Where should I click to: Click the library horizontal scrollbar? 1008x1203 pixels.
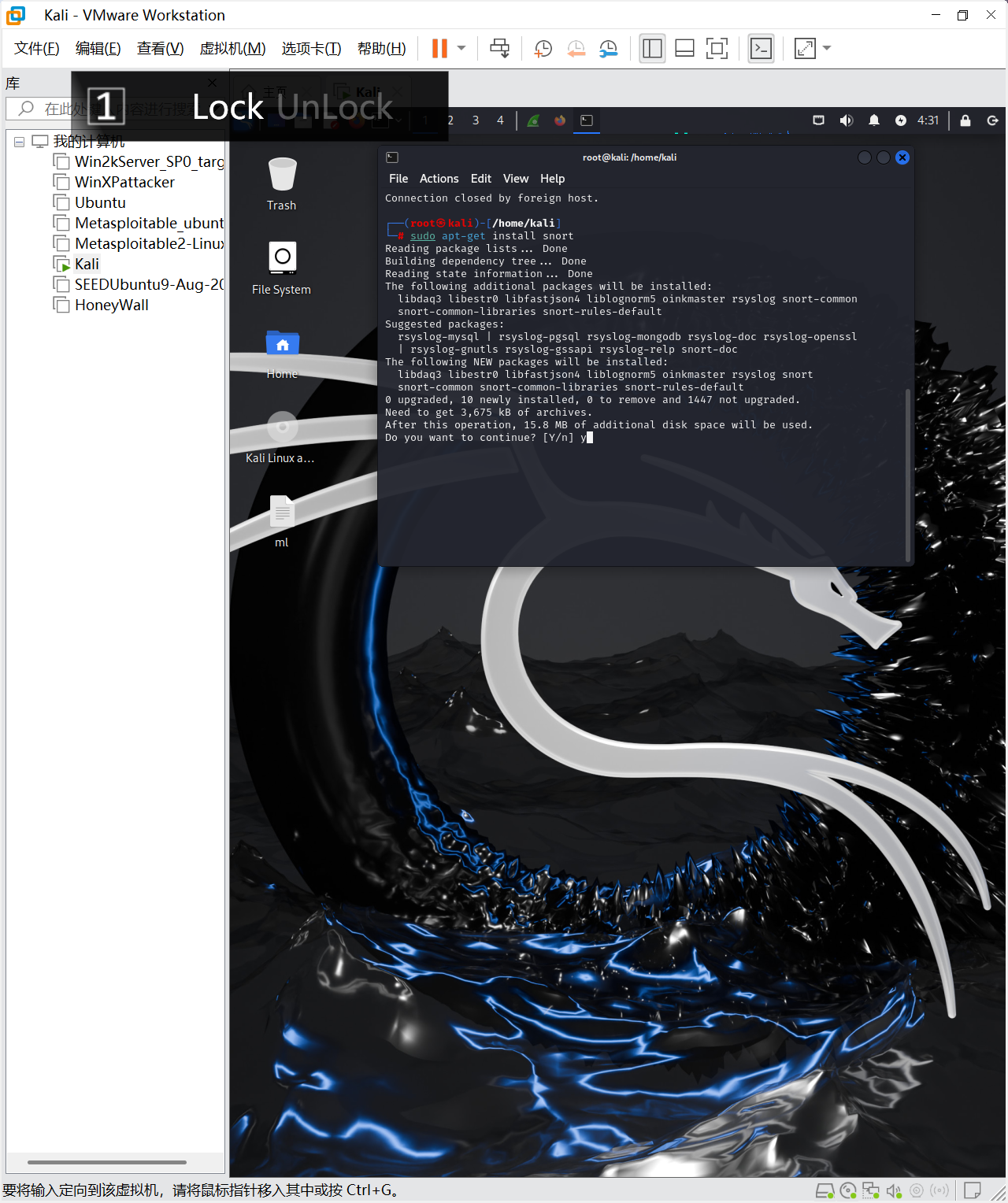107,1162
